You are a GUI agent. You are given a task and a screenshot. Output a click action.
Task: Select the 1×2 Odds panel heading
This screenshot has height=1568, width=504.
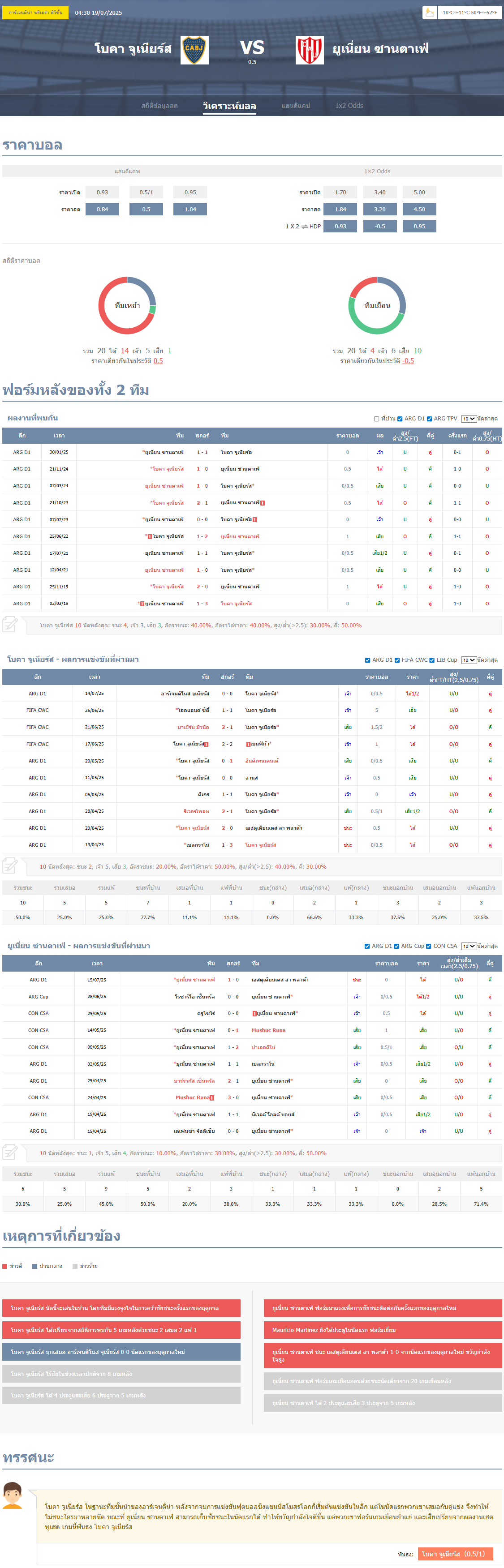pos(377,171)
